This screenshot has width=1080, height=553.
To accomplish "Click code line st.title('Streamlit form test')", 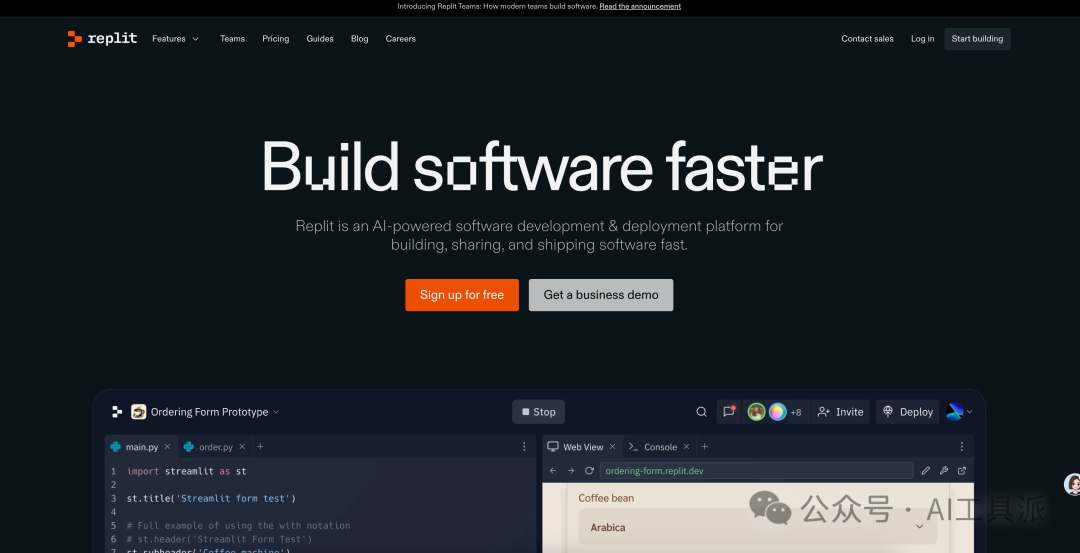I will (211, 498).
